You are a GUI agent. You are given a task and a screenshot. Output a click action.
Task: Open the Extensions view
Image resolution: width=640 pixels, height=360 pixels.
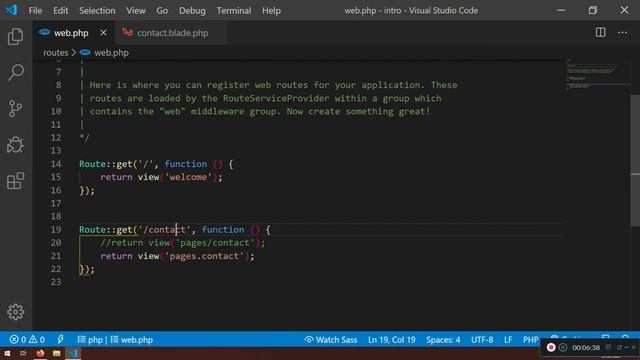tap(16, 181)
